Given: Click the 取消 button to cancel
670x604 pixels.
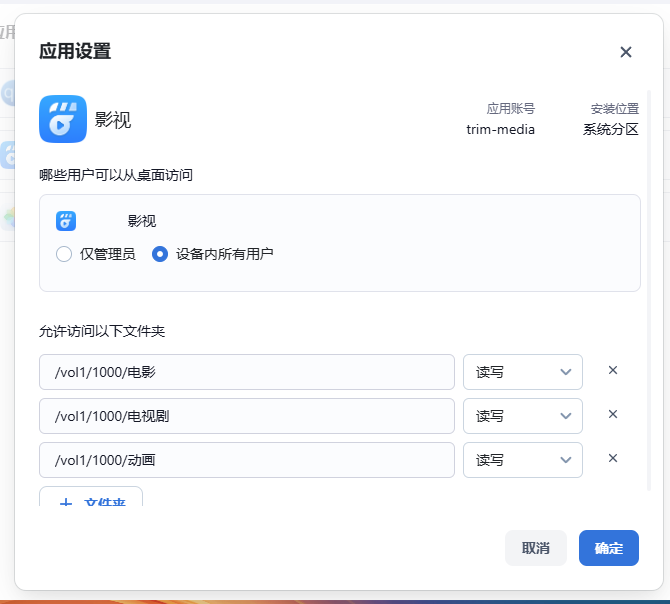Looking at the screenshot, I should click(x=535, y=548).
